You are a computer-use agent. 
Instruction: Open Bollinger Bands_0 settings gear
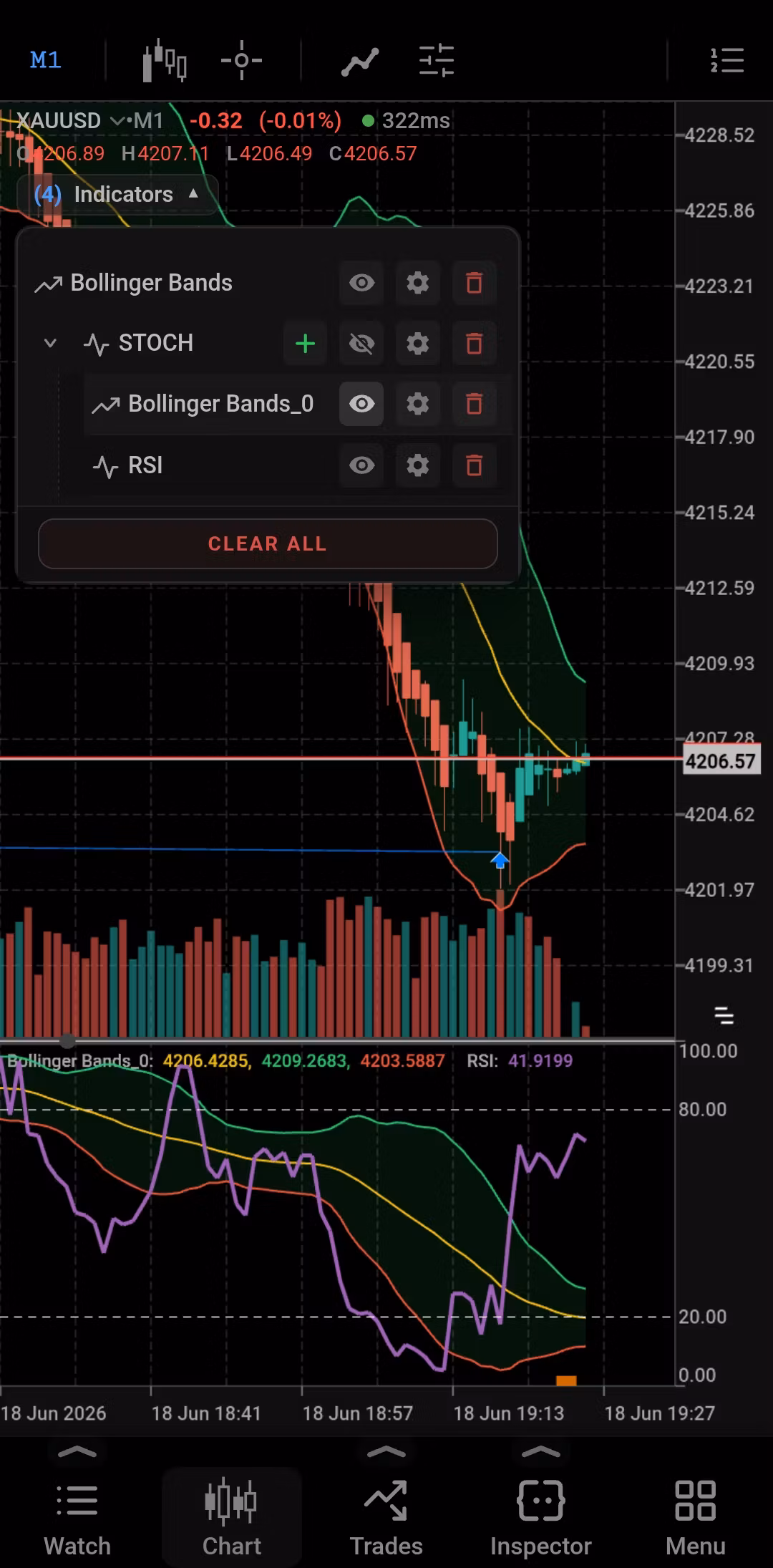[x=418, y=404]
